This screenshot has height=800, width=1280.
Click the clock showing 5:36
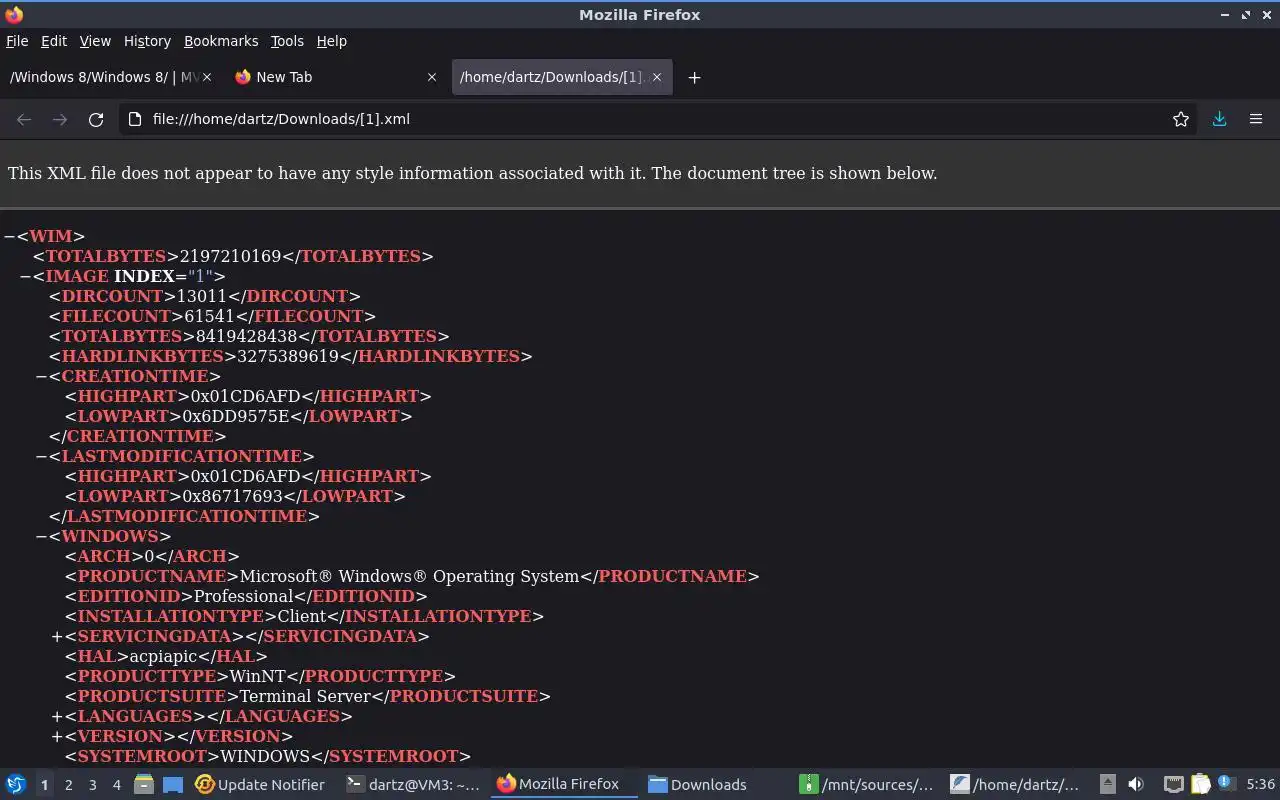1260,785
